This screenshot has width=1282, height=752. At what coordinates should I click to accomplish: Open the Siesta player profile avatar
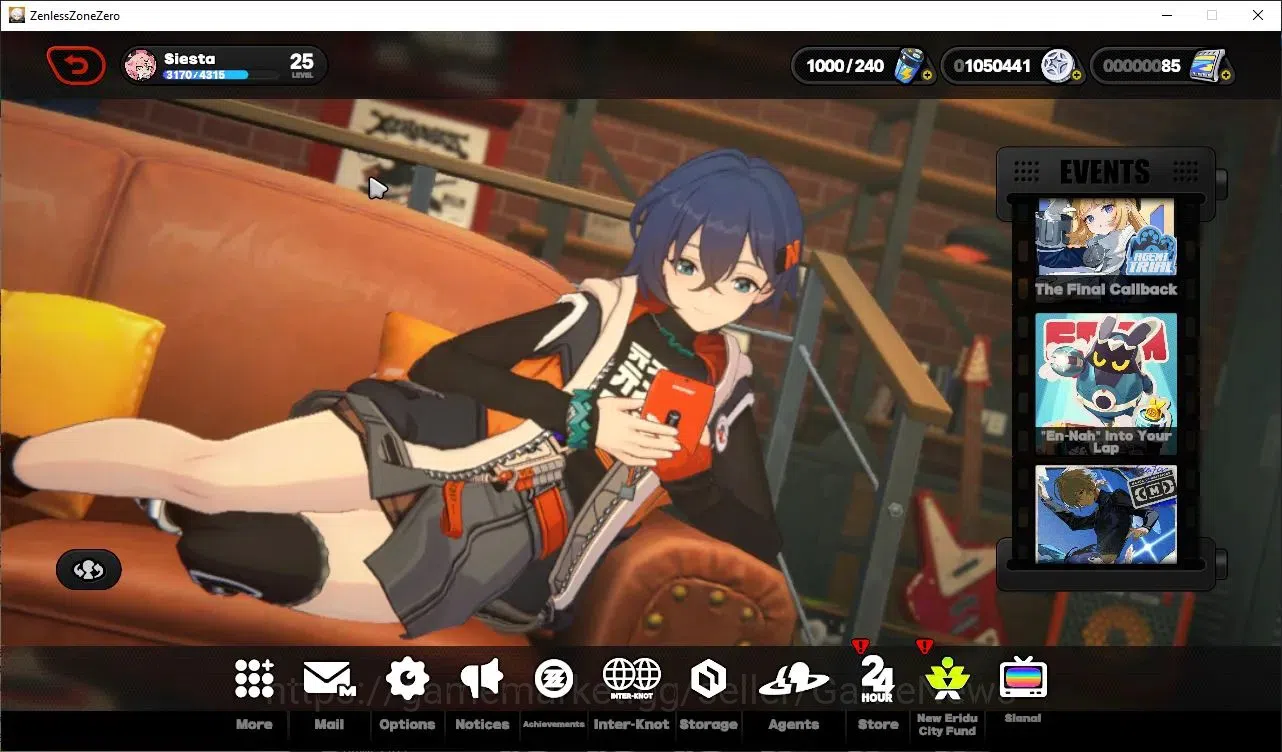(141, 66)
